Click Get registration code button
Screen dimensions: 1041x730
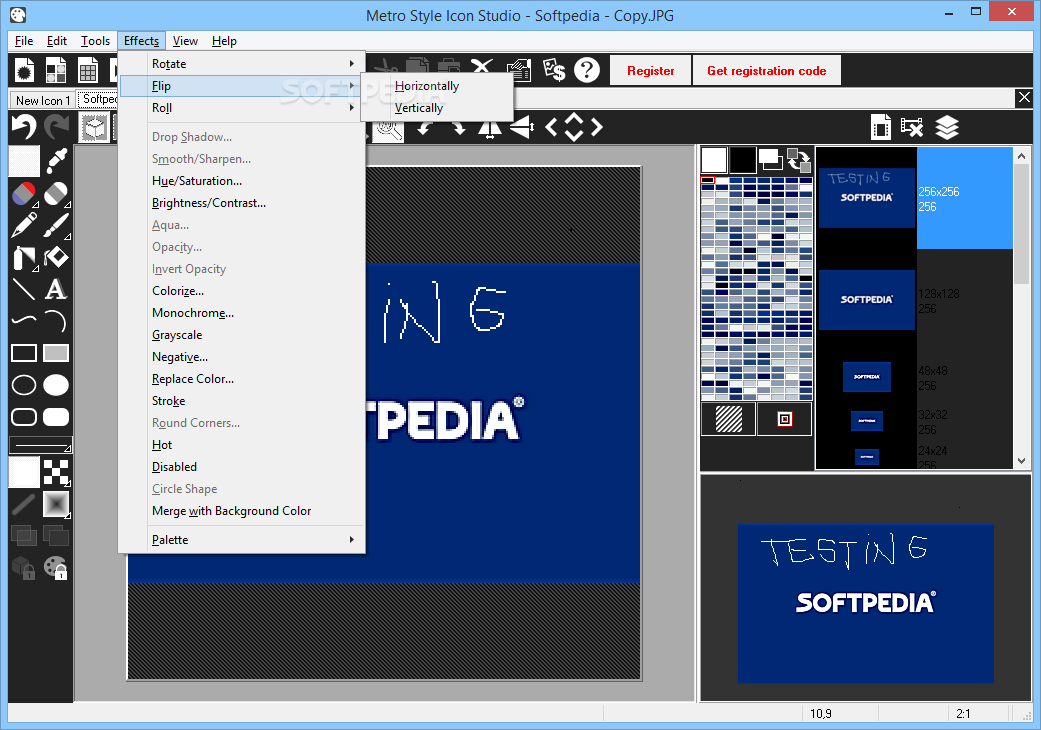click(x=767, y=70)
